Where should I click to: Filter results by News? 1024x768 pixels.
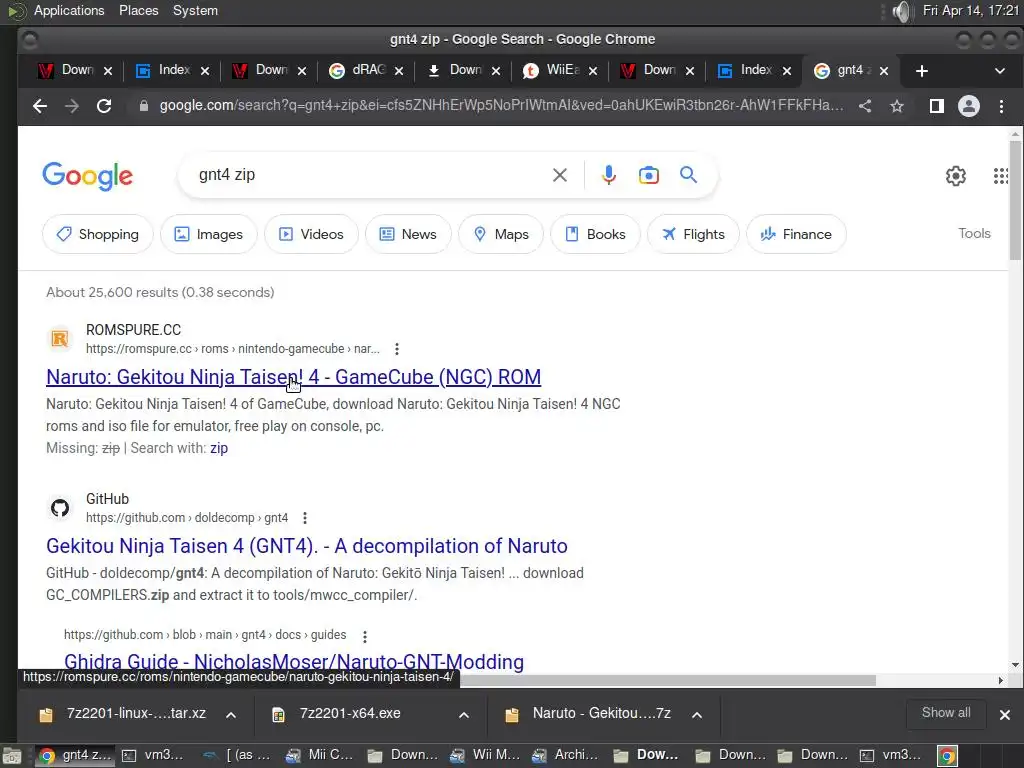pyautogui.click(x=408, y=234)
